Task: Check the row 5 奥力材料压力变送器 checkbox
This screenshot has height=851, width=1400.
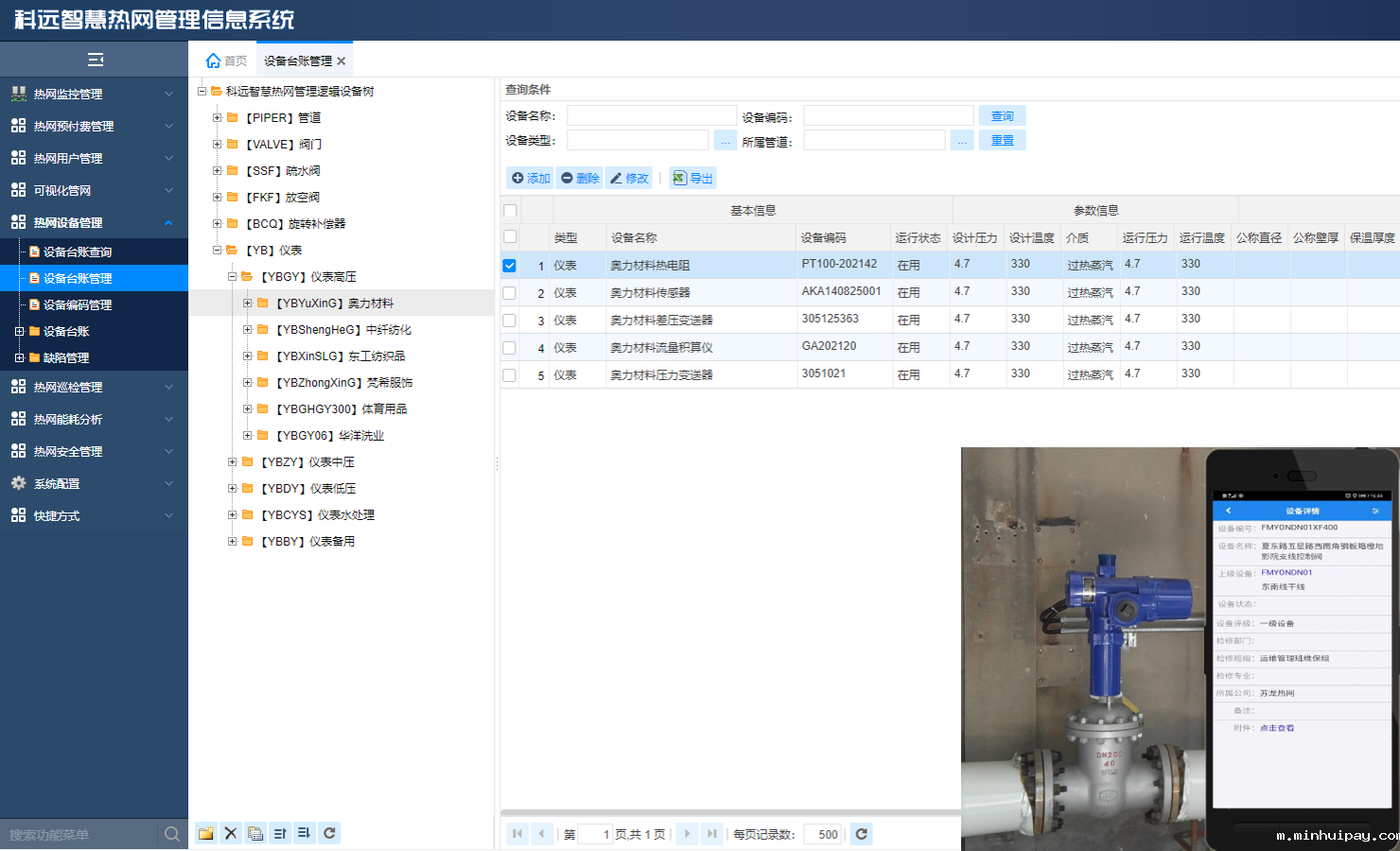Action: pyautogui.click(x=510, y=375)
